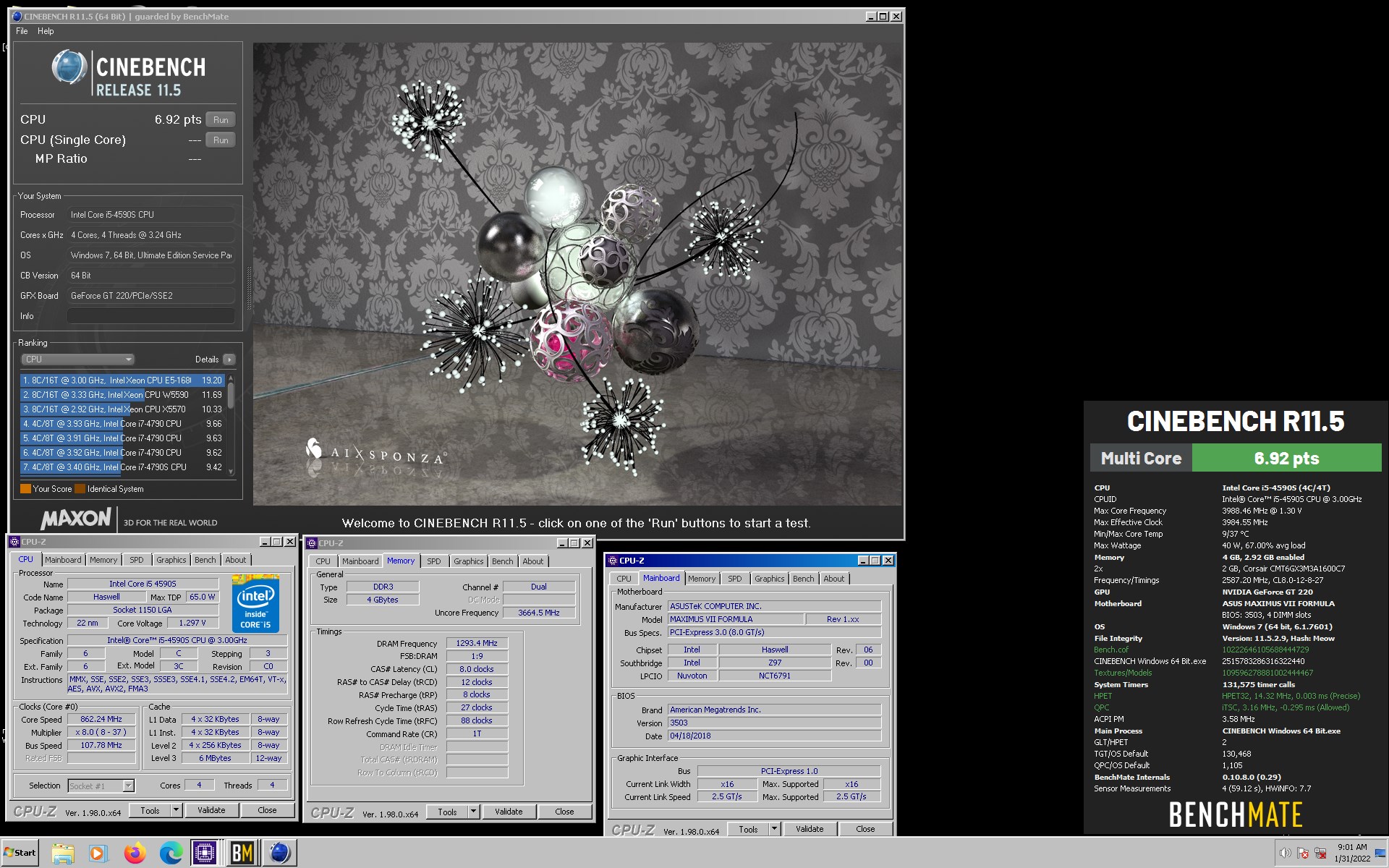Open the Action Center flag icon
The height and width of the screenshot is (868, 1389).
tap(1303, 853)
